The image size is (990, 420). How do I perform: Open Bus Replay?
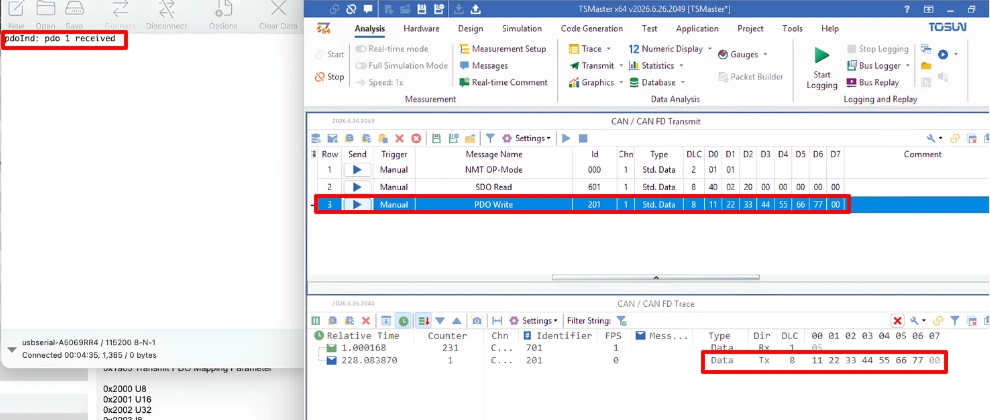pyautogui.click(x=872, y=82)
